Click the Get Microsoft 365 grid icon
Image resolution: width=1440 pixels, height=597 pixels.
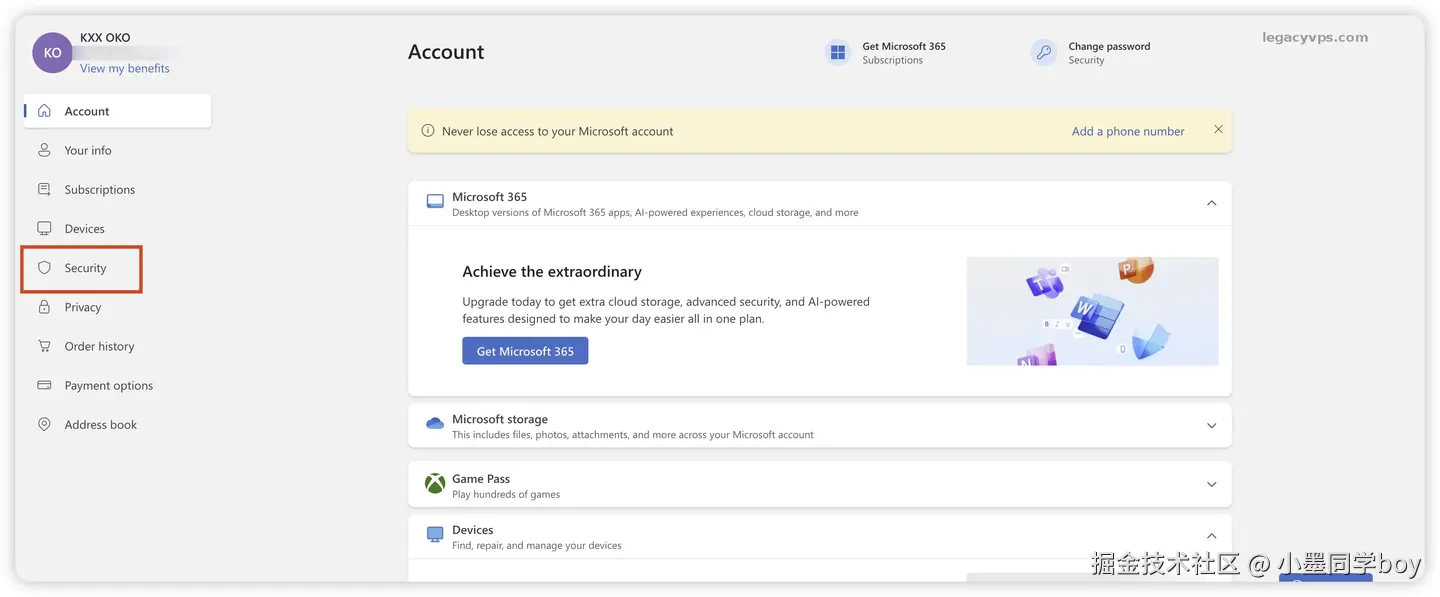pyautogui.click(x=837, y=53)
